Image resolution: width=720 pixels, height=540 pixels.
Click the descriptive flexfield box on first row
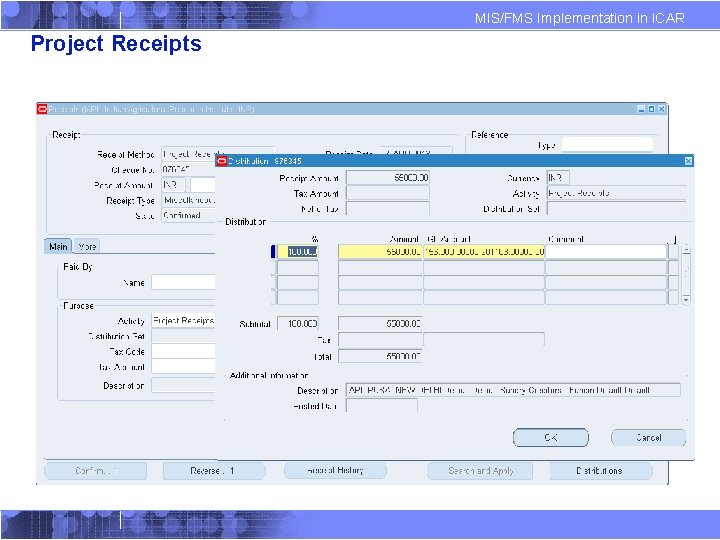tap(673, 252)
